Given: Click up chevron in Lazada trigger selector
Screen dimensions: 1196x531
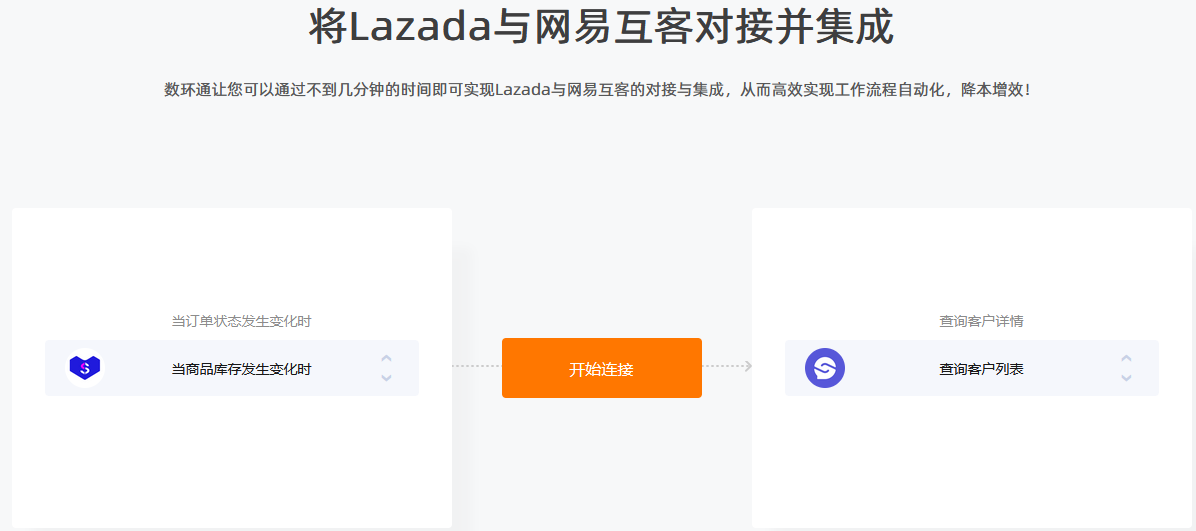Looking at the screenshot, I should pos(386,358).
